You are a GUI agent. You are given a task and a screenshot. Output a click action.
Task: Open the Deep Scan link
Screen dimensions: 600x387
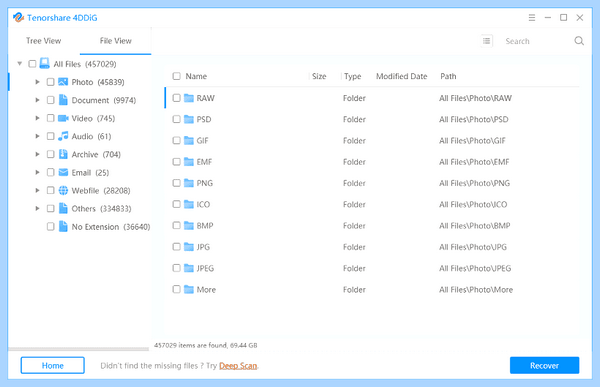(238, 366)
